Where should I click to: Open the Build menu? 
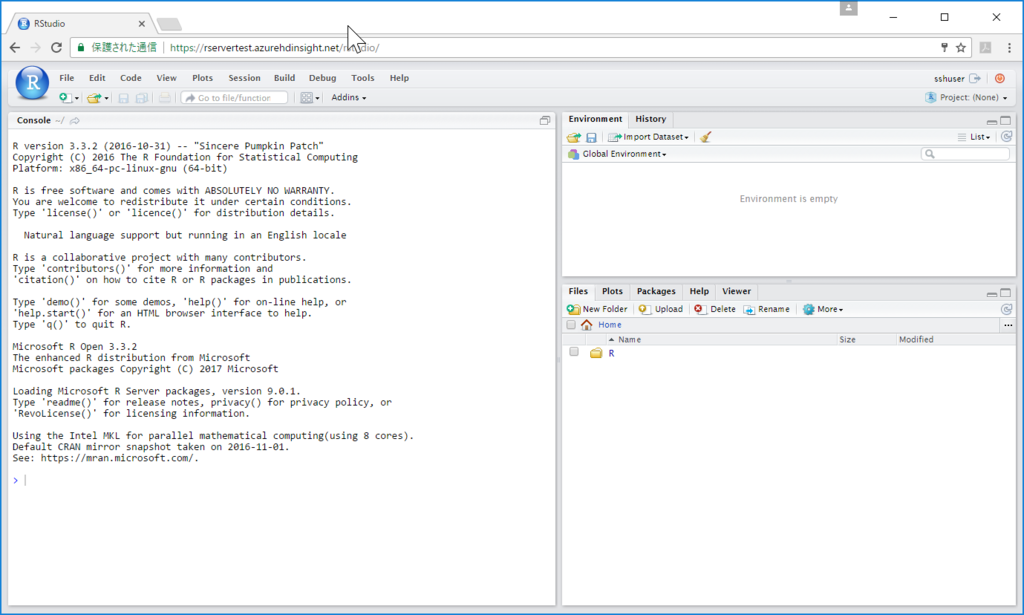coord(284,78)
